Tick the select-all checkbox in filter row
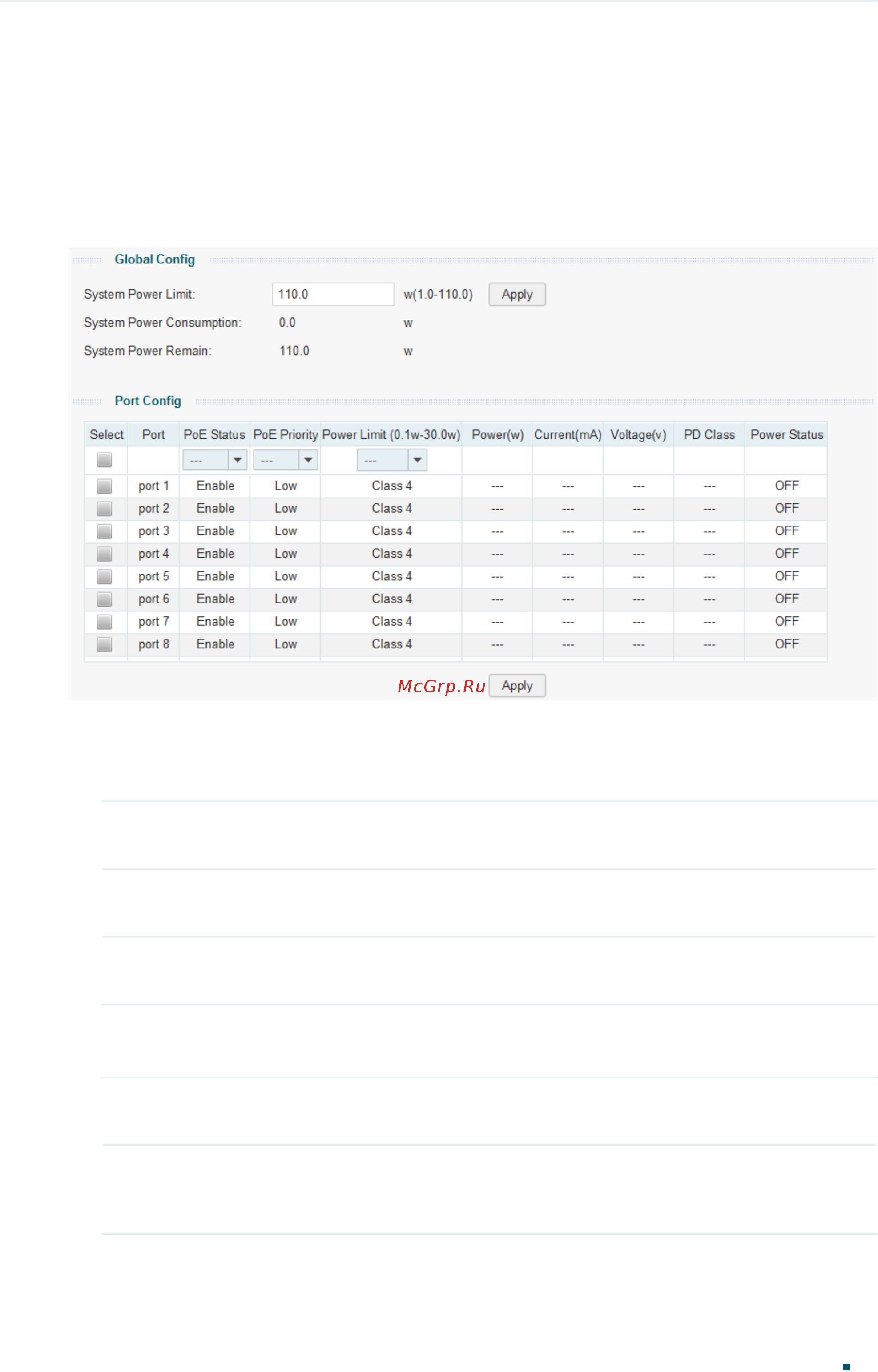 (x=105, y=460)
